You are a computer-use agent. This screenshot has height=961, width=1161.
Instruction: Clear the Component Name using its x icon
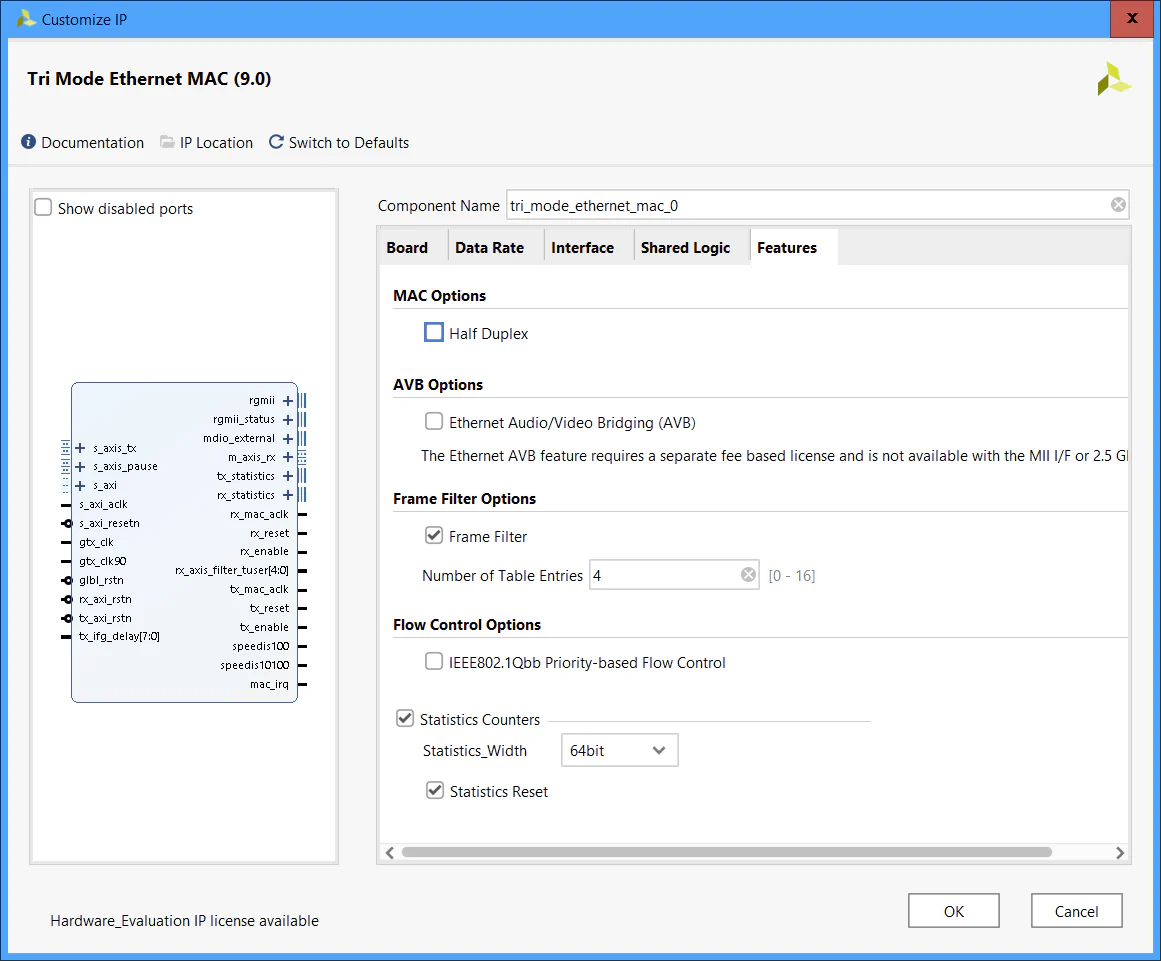coord(1118,204)
